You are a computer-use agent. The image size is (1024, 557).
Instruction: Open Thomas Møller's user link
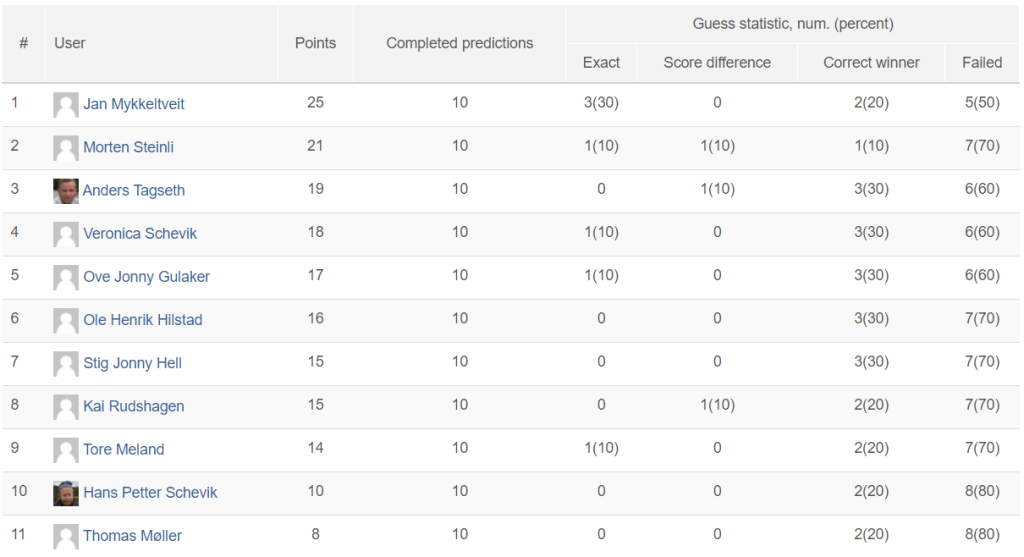pyautogui.click(x=133, y=535)
